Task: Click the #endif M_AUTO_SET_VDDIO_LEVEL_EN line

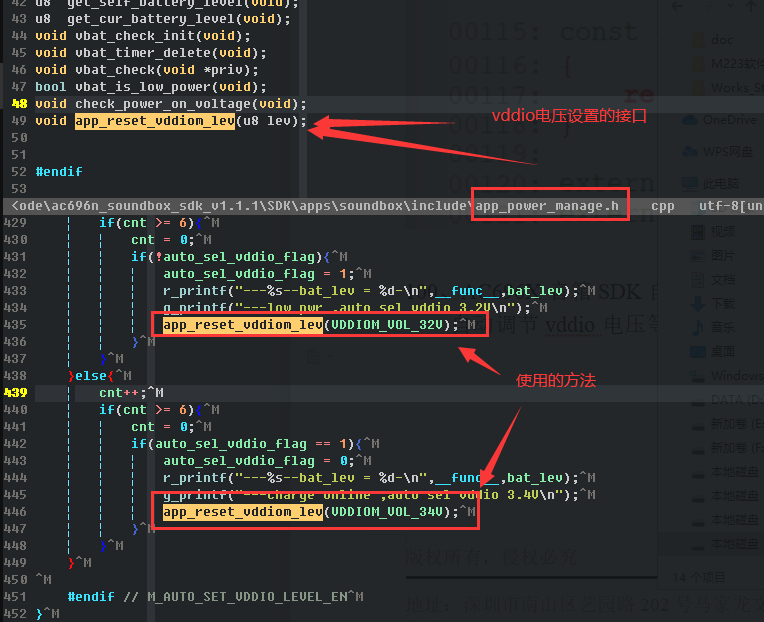Action: 207,597
